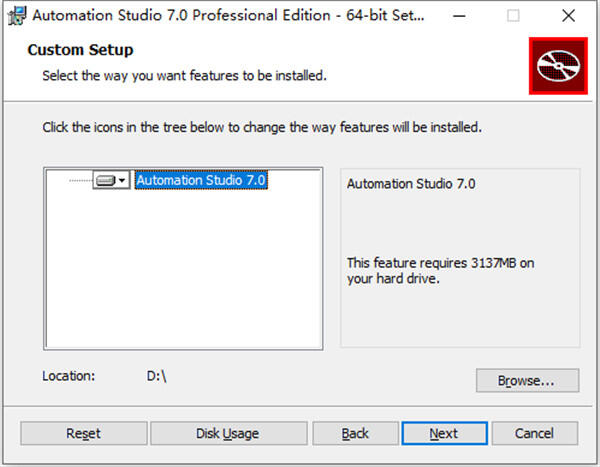This screenshot has height=467, width=600.
Task: Click the hard drive feature icon in tree
Action: tap(105, 181)
